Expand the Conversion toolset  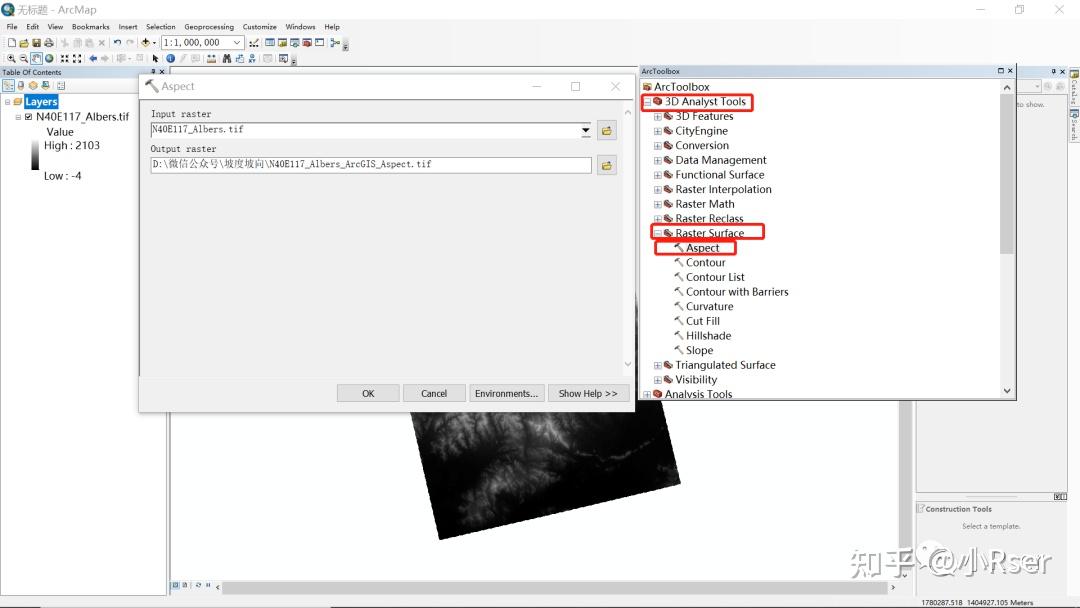pos(658,146)
